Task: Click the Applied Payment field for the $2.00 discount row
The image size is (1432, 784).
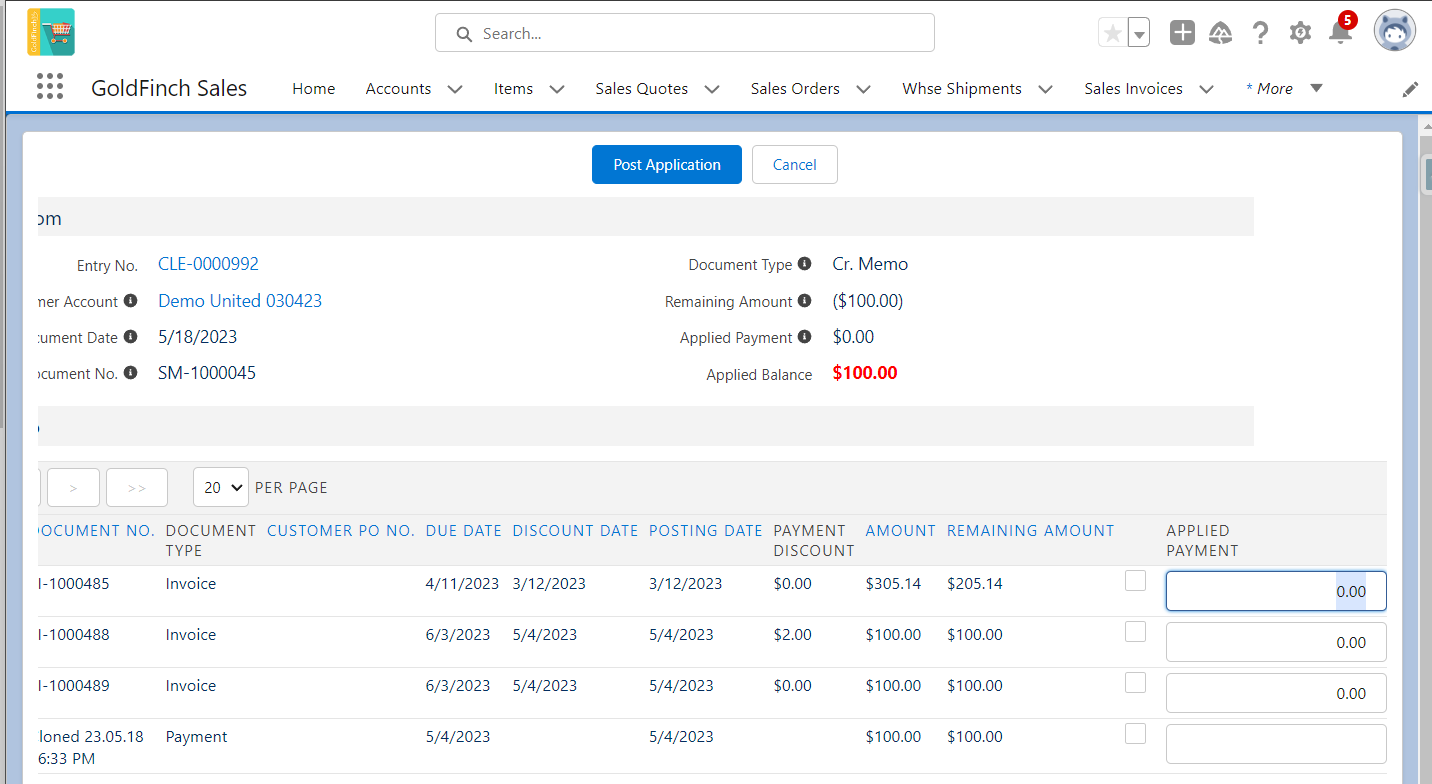Action: click(1276, 642)
